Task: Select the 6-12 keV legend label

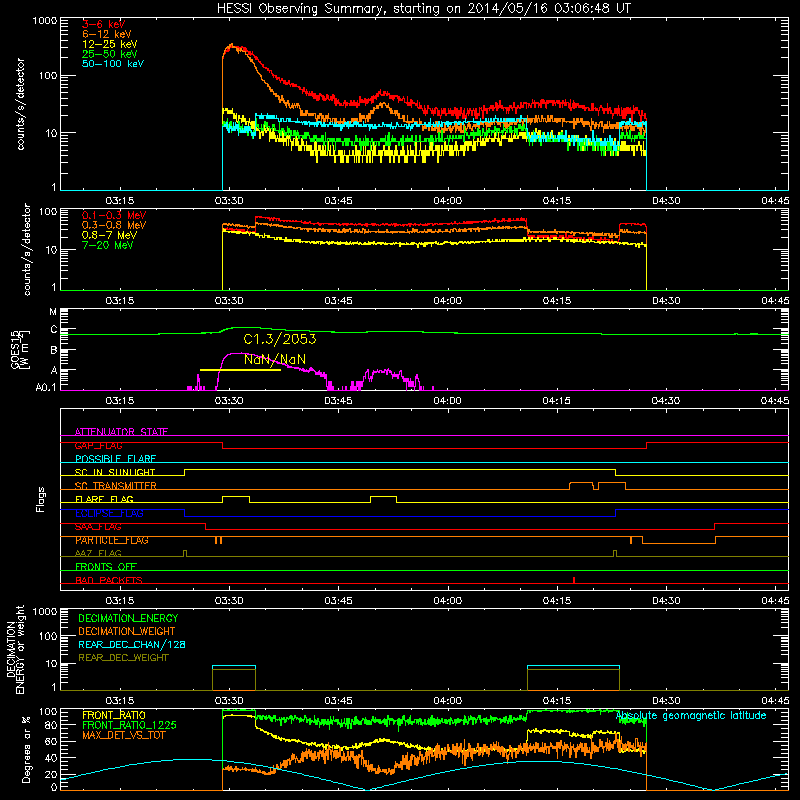Action: (107, 34)
